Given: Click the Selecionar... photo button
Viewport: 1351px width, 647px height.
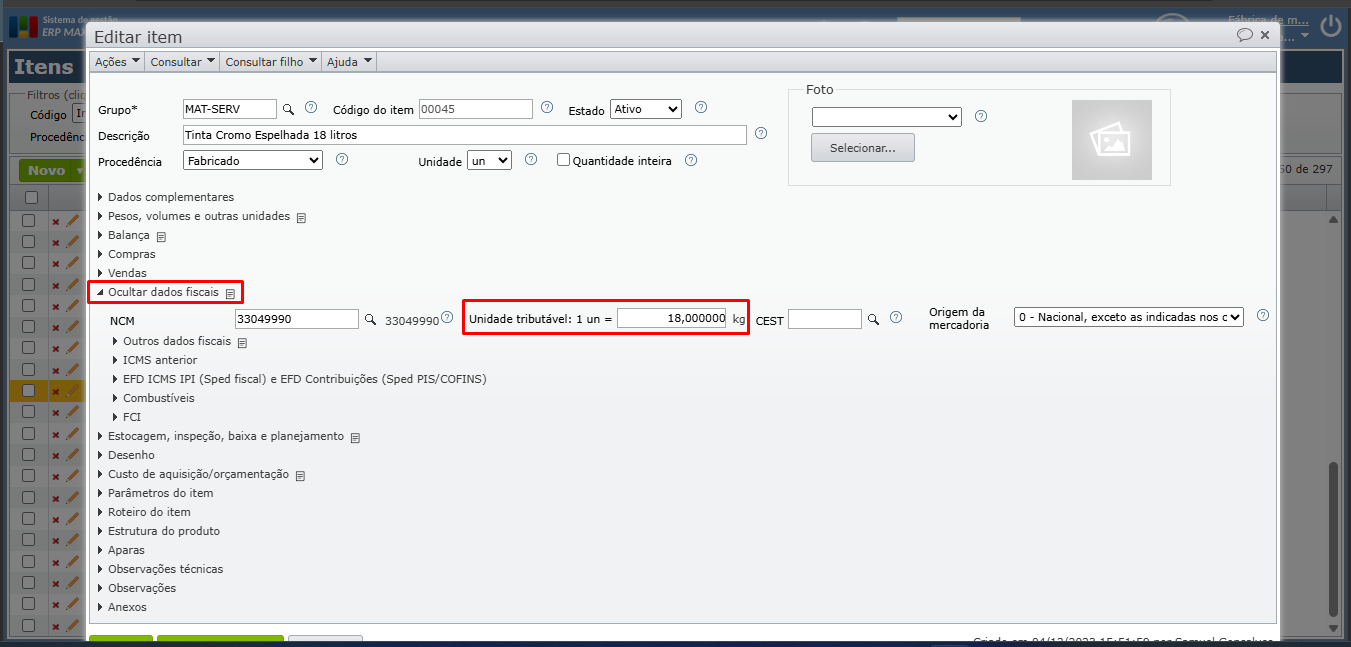Looking at the screenshot, I should pyautogui.click(x=863, y=148).
